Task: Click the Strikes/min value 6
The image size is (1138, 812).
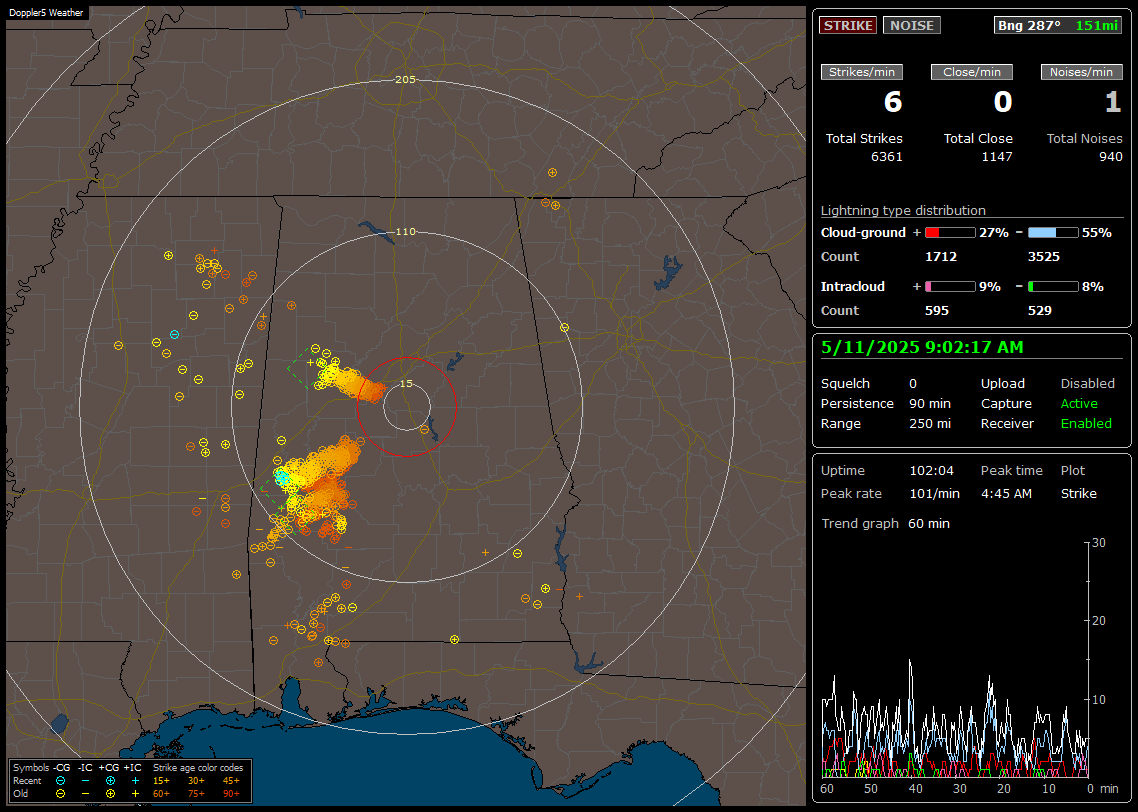Action: (x=893, y=102)
